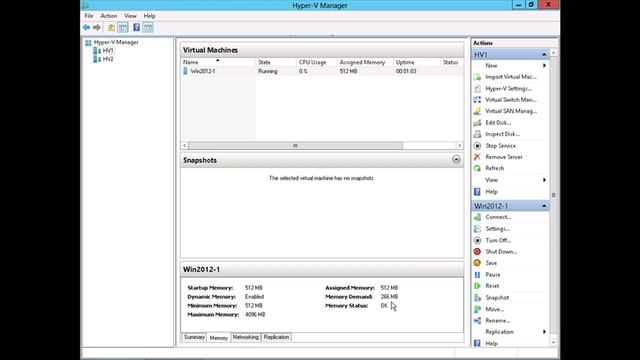
Task: Click the blue Help toolbar icon
Action: (136, 27)
